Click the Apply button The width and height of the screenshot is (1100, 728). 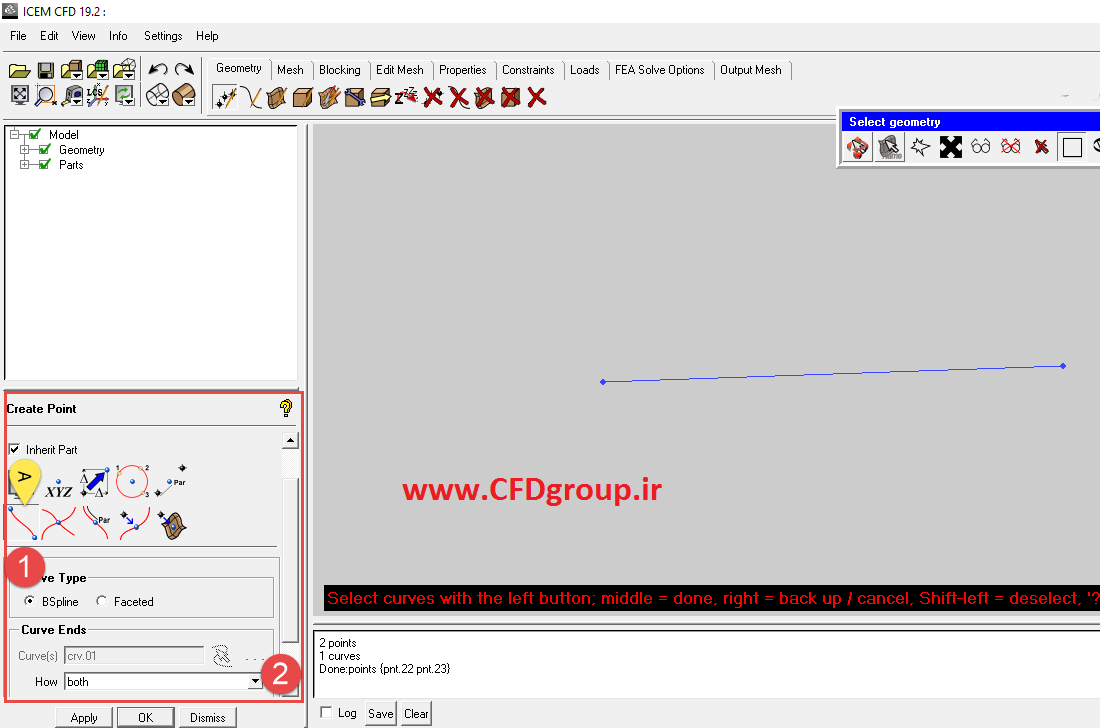click(x=84, y=717)
